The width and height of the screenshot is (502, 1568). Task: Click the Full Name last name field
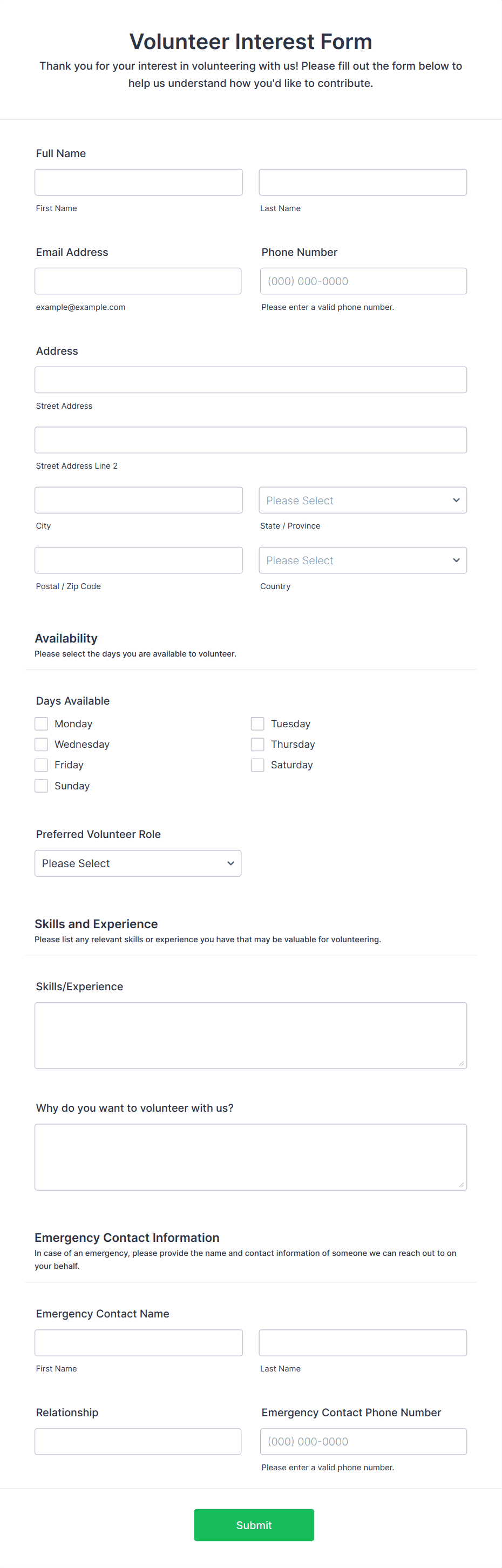[363, 182]
